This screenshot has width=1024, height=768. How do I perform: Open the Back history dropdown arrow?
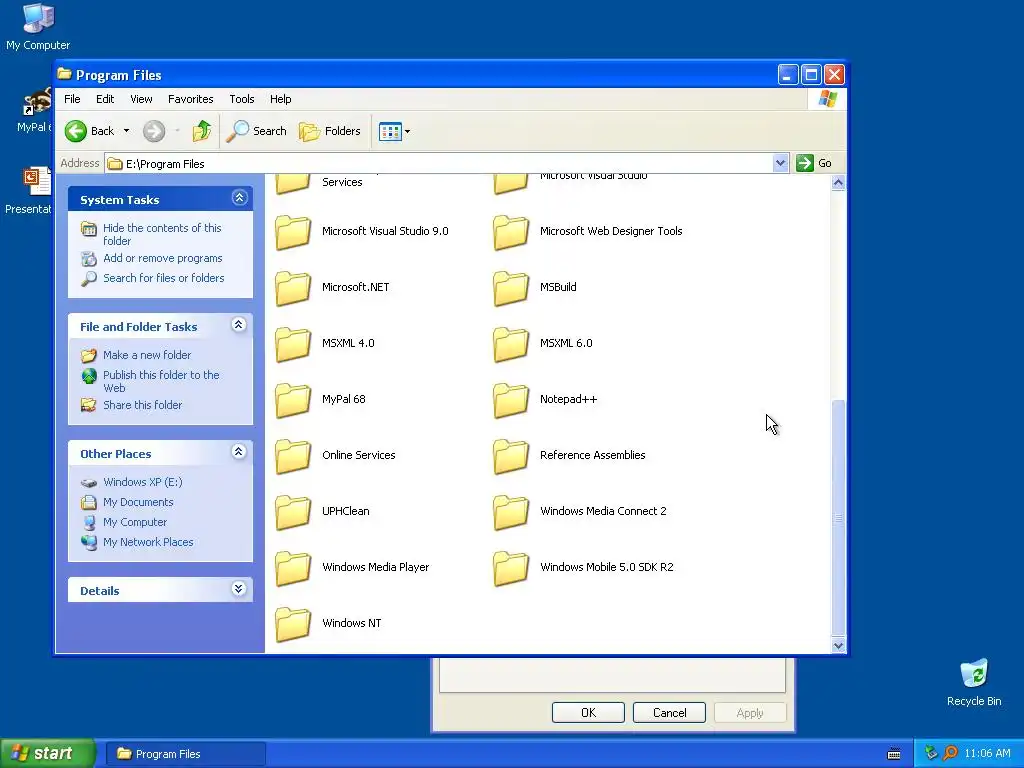coord(127,131)
